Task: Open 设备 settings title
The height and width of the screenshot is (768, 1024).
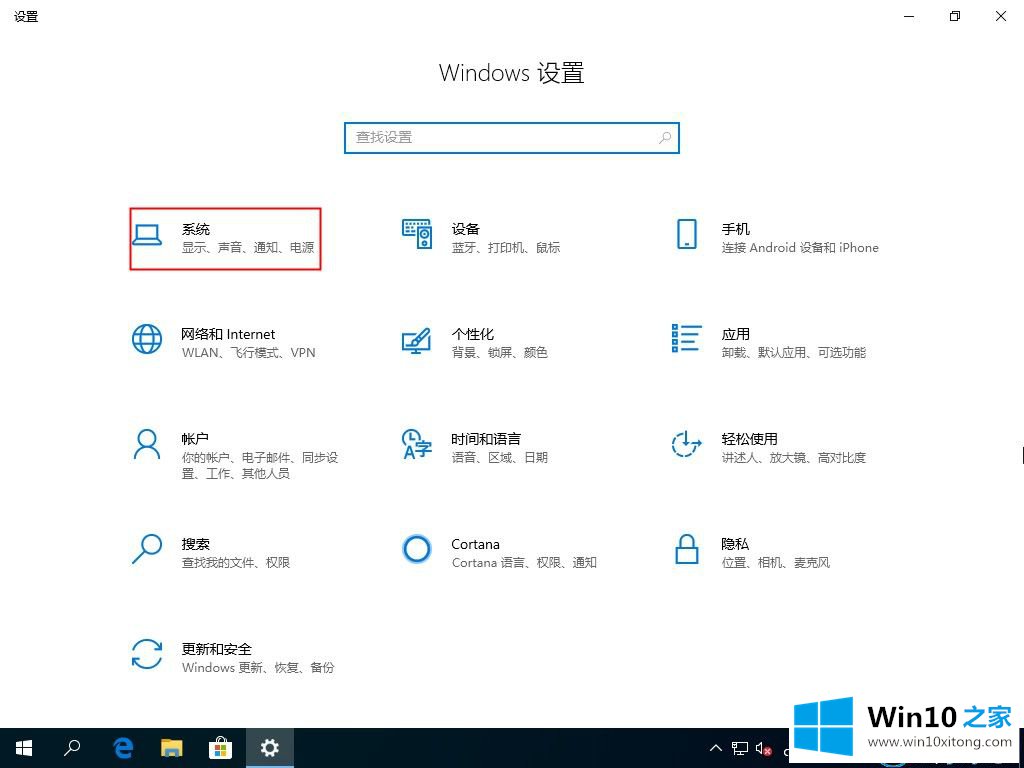Action: (x=466, y=229)
